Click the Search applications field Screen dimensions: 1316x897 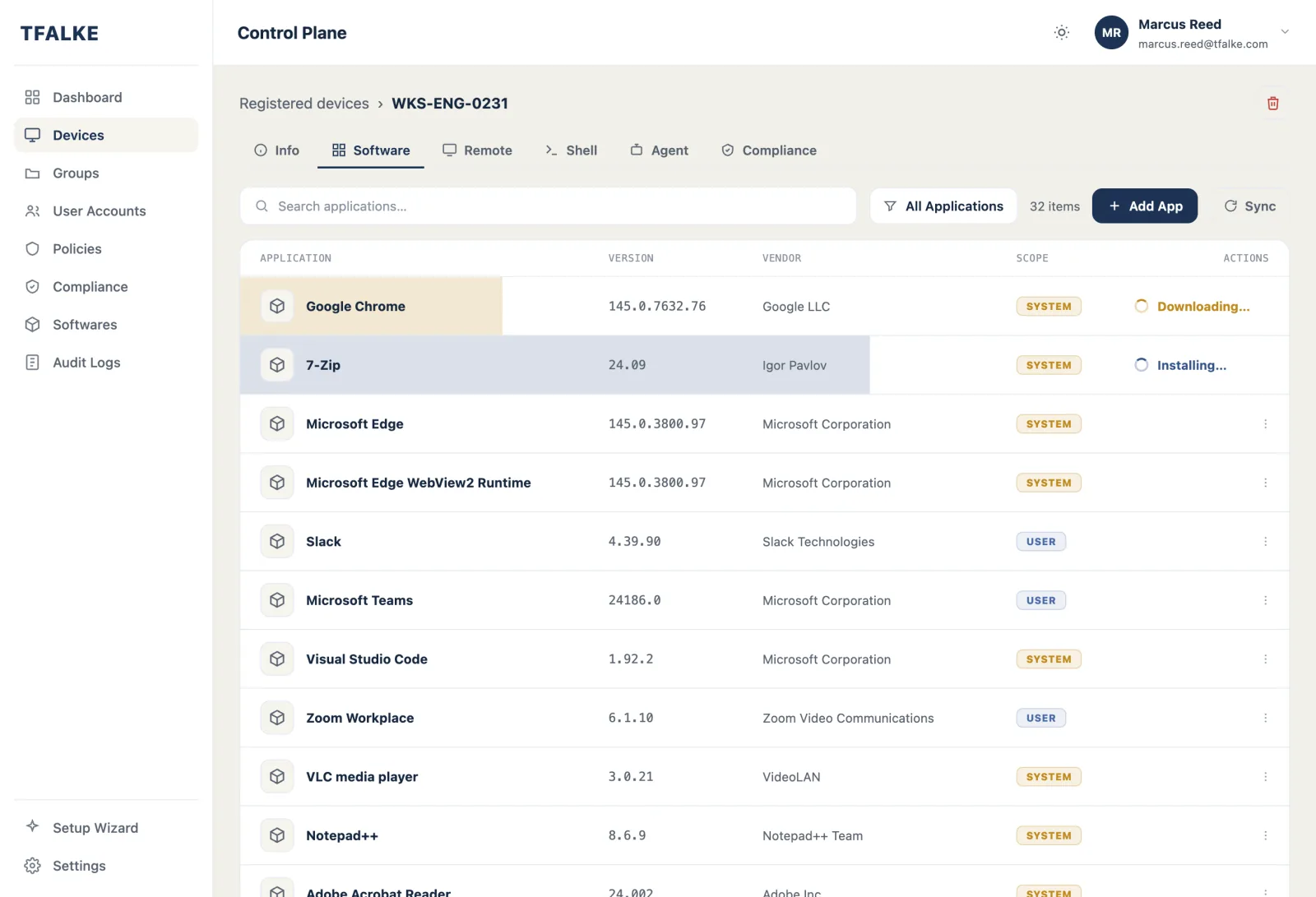click(x=548, y=206)
